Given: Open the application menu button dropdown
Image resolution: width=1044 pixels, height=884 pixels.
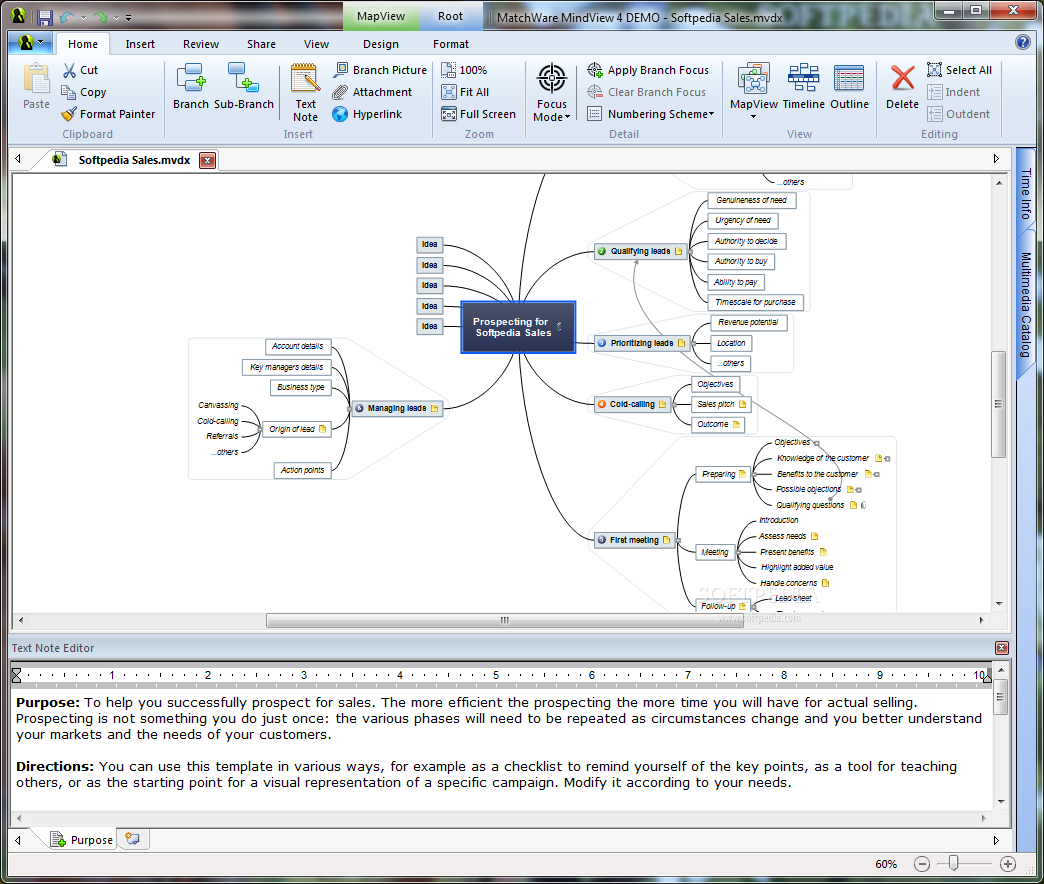Looking at the screenshot, I should pos(31,43).
